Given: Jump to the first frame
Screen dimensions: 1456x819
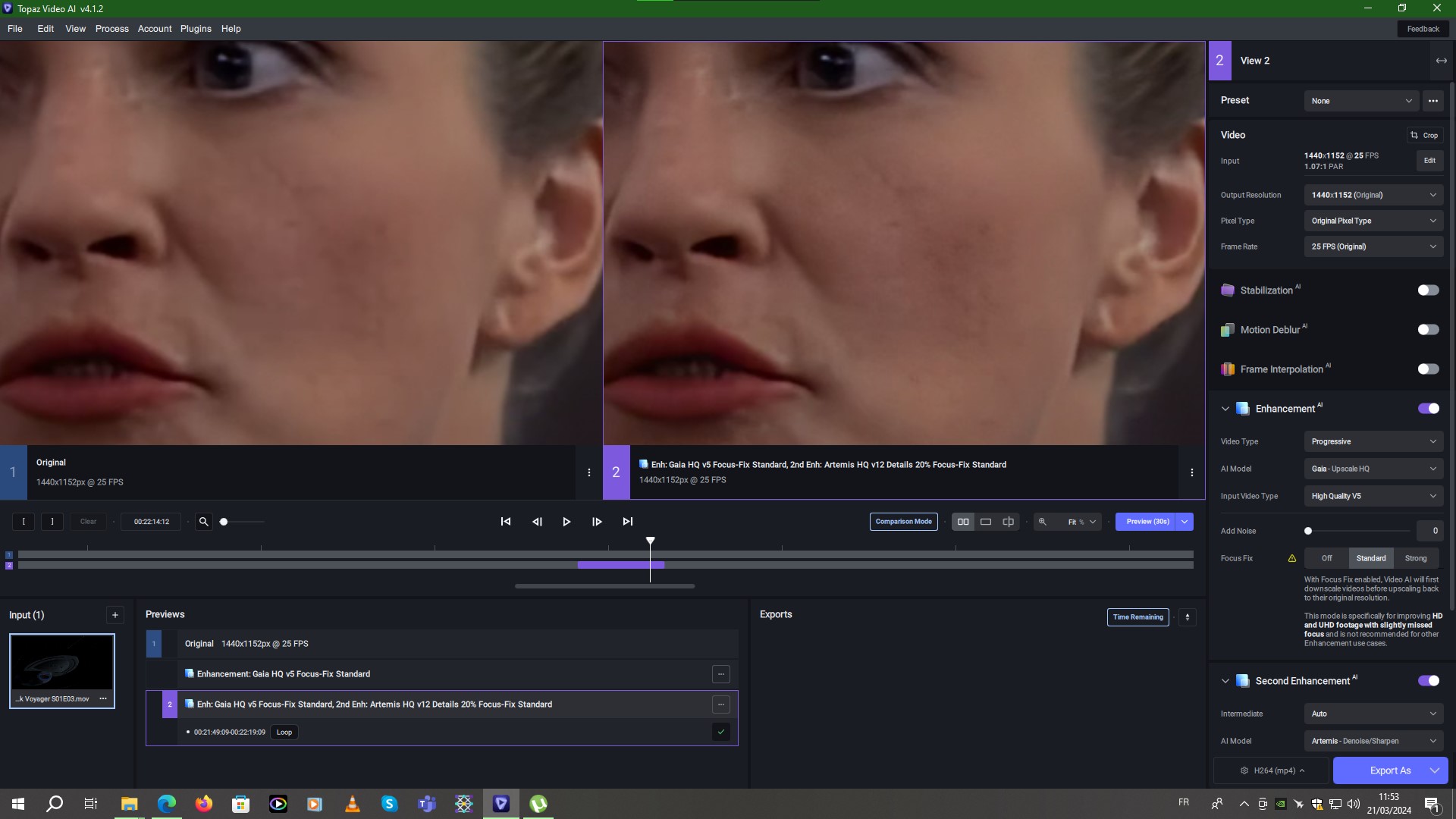Looking at the screenshot, I should (506, 522).
